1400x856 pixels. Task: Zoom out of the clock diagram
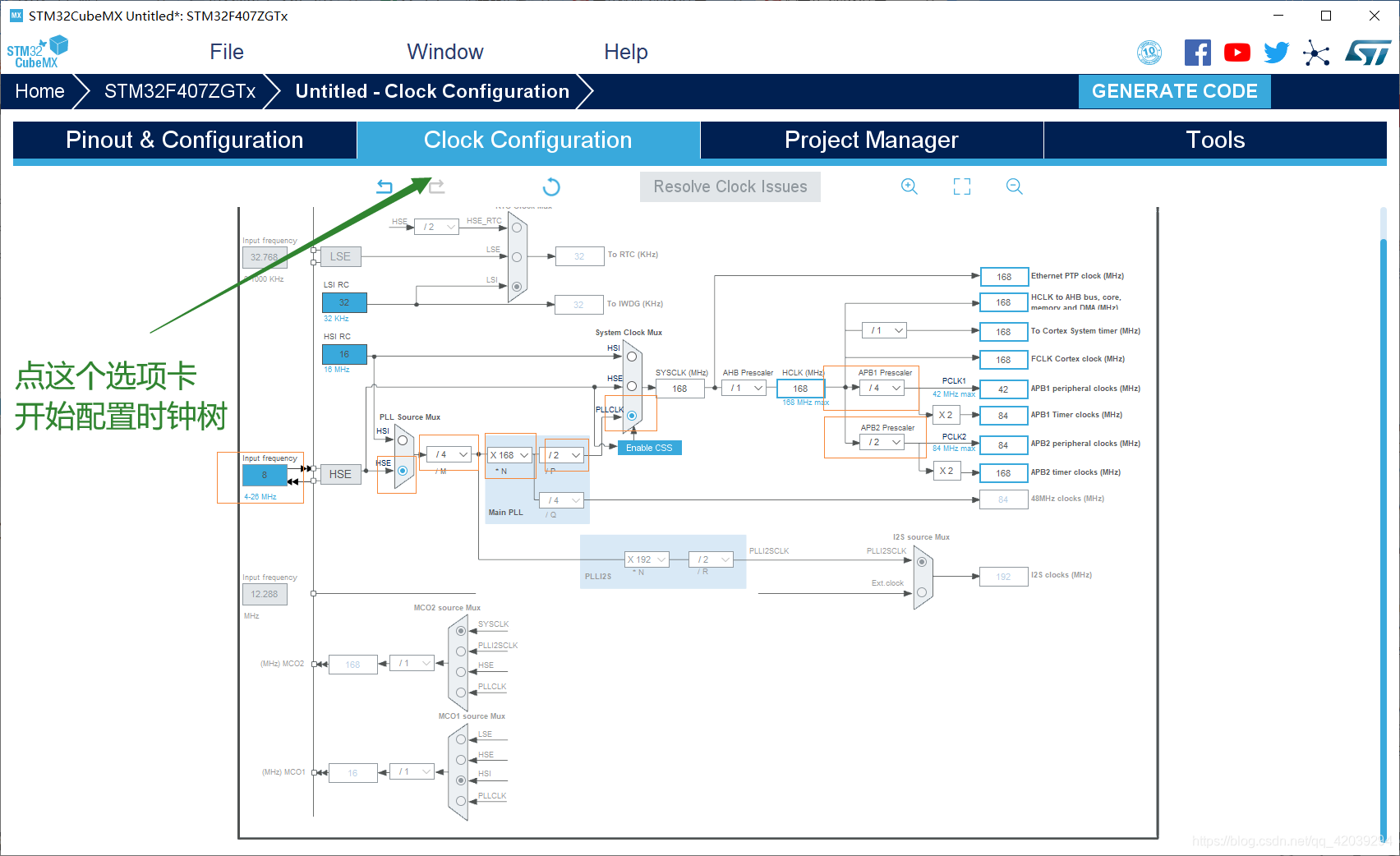1015,186
